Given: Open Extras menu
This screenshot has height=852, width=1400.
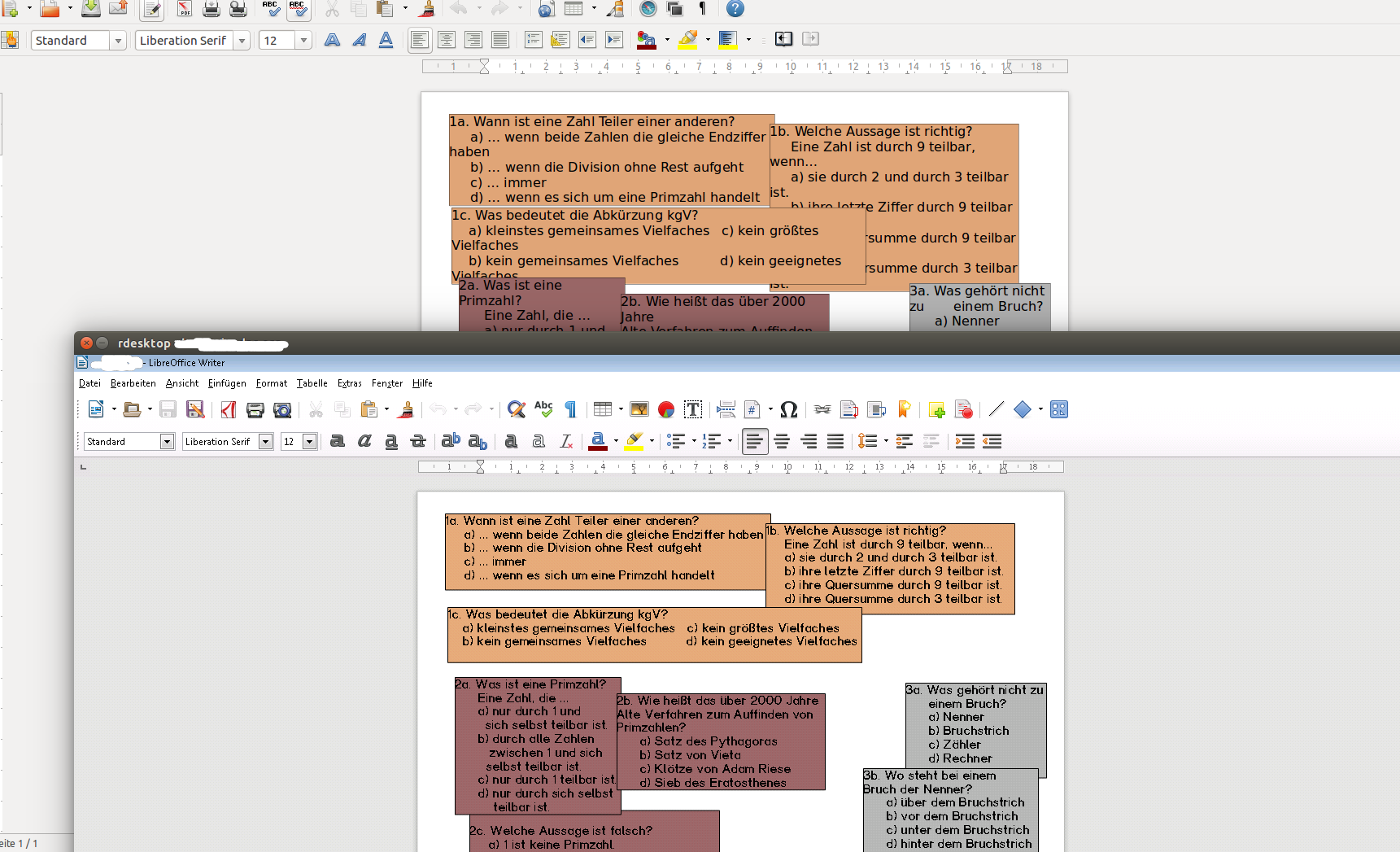Looking at the screenshot, I should click(350, 383).
